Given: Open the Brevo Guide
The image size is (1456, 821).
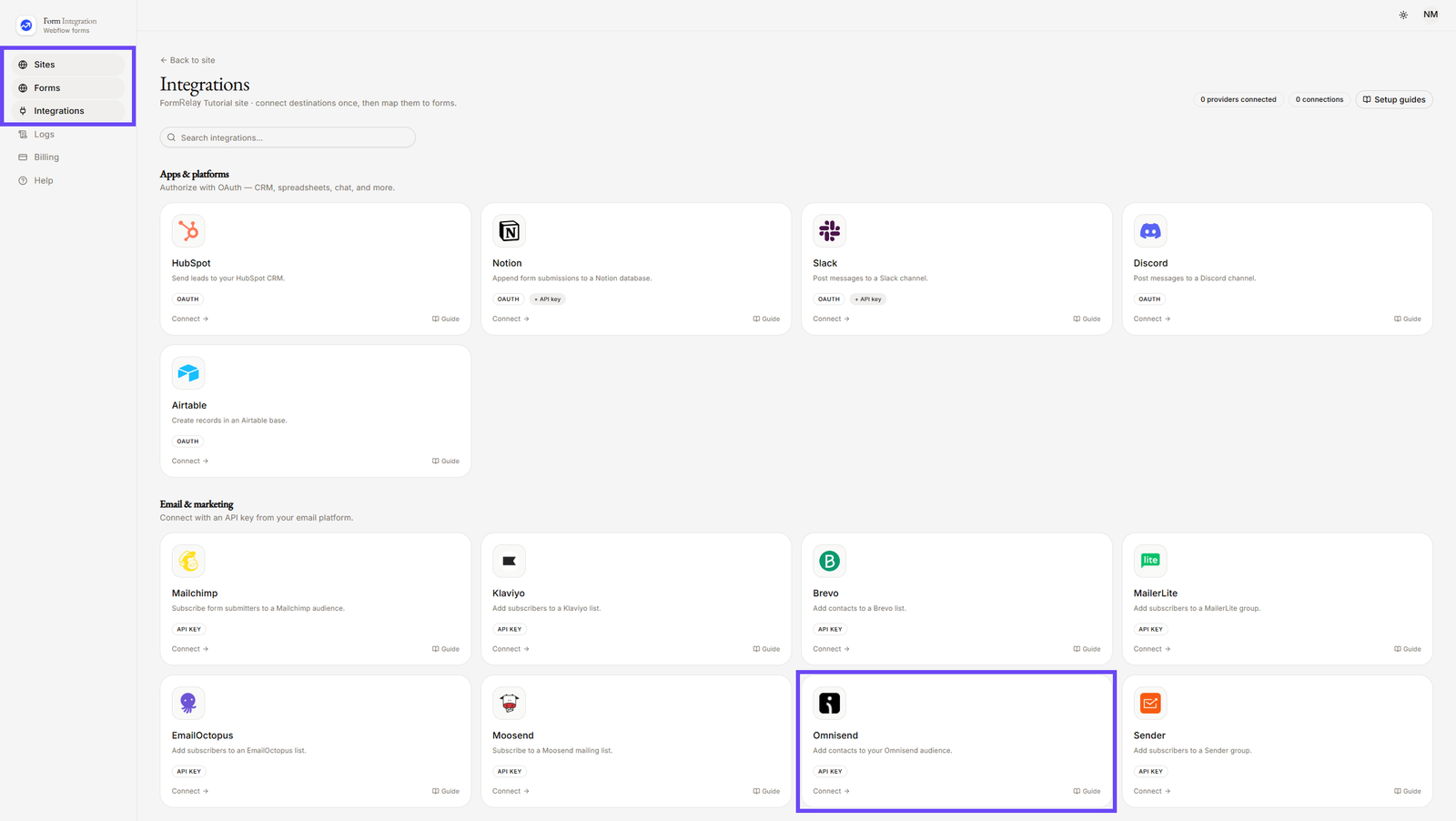Looking at the screenshot, I should (1087, 649).
